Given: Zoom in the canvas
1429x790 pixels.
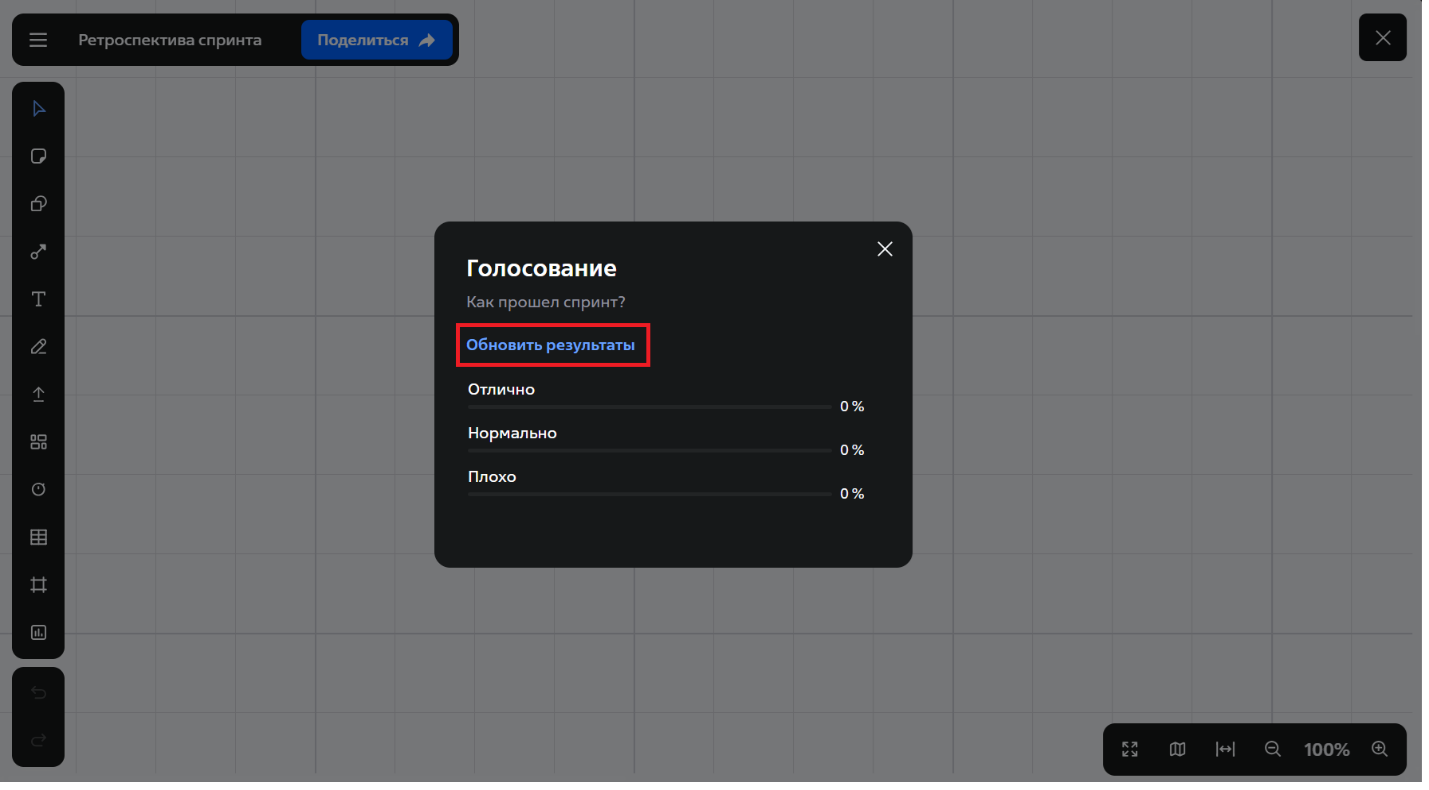Looking at the screenshot, I should (x=1379, y=749).
